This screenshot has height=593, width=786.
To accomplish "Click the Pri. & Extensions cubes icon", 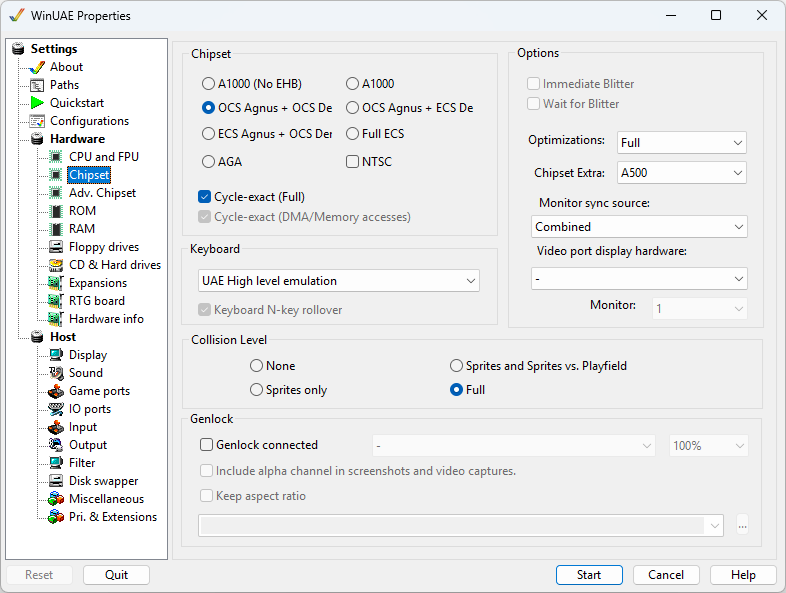I will [x=56, y=517].
